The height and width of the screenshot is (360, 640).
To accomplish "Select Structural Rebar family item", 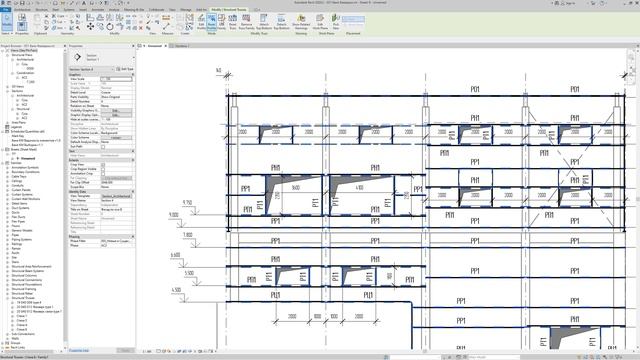I will pos(22,293).
